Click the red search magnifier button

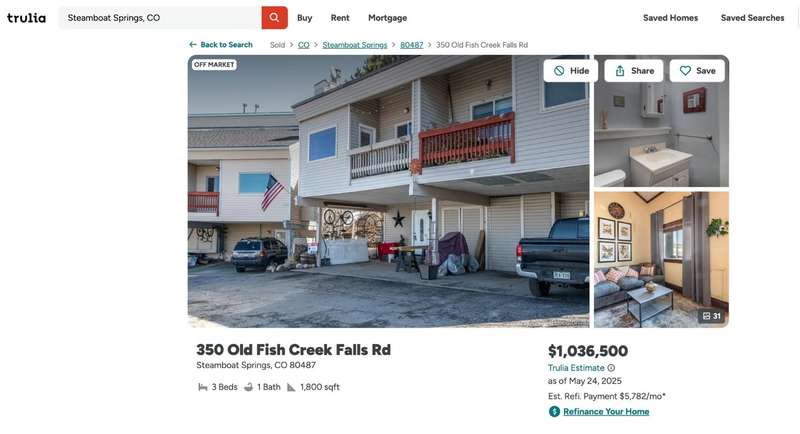pyautogui.click(x=274, y=18)
